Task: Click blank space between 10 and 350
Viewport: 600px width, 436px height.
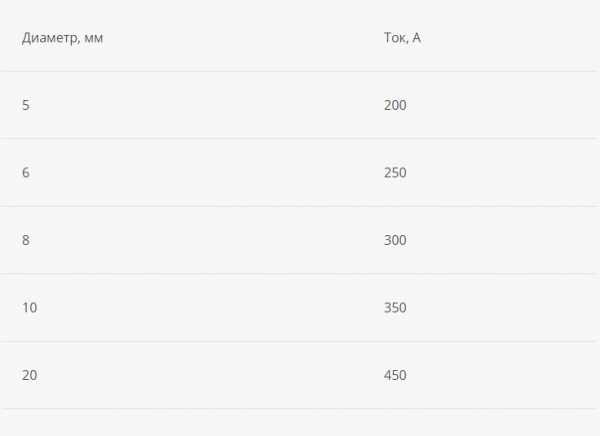Action: pyautogui.click(x=210, y=308)
